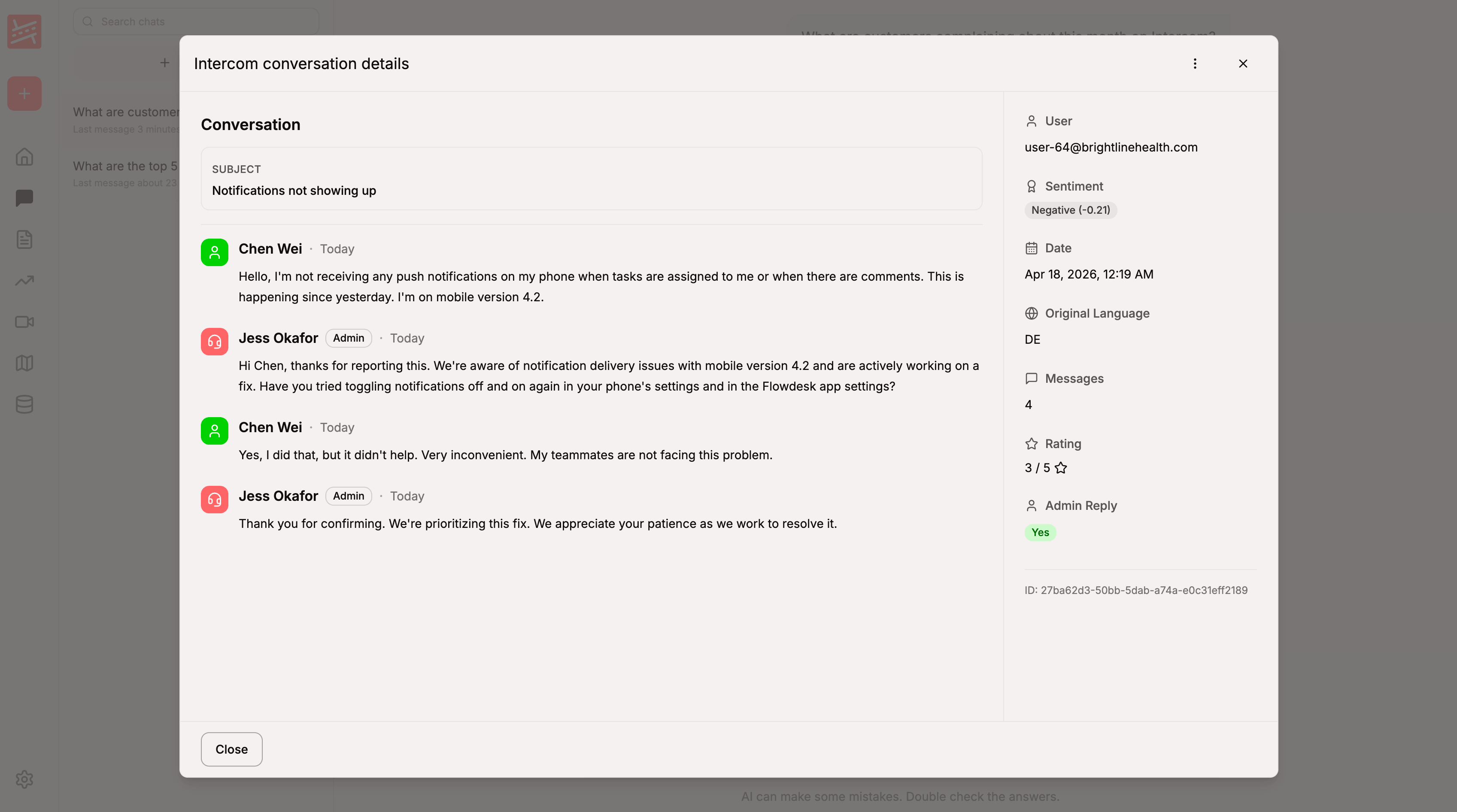The width and height of the screenshot is (1457, 812).
Task: Click the Sentiment ribbon icon
Action: 1031,186
